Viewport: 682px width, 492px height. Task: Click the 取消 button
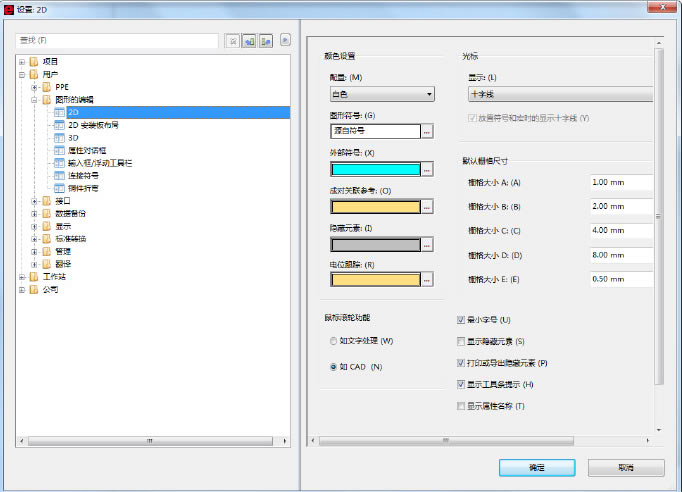point(626,467)
